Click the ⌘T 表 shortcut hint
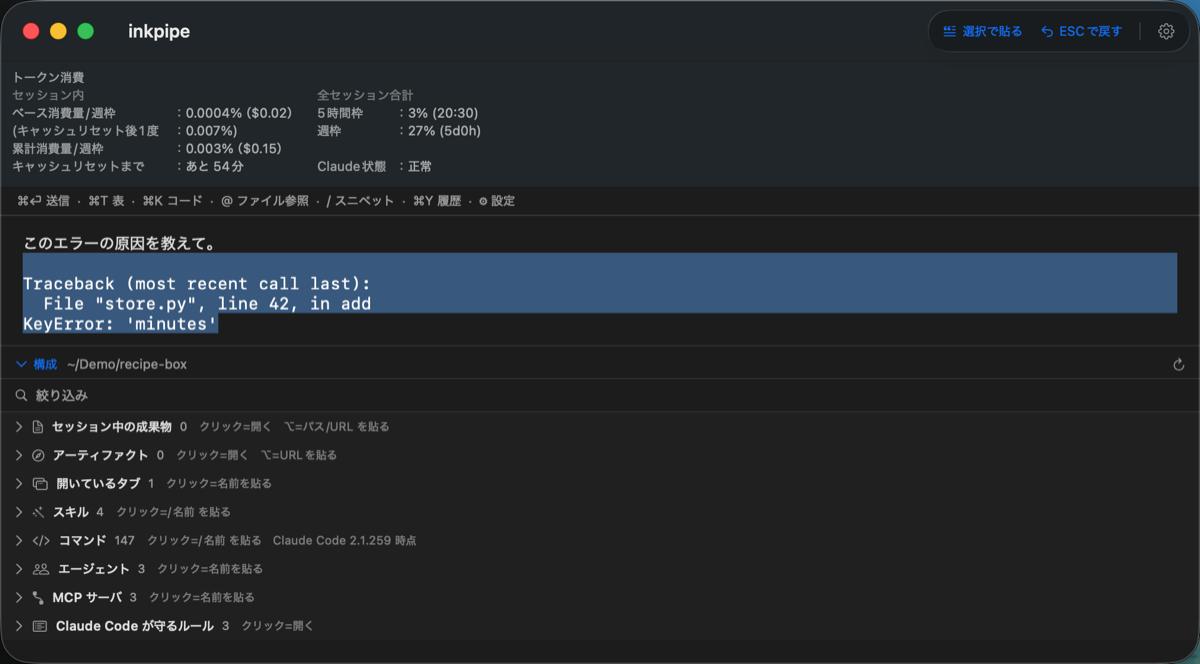 tap(106, 201)
